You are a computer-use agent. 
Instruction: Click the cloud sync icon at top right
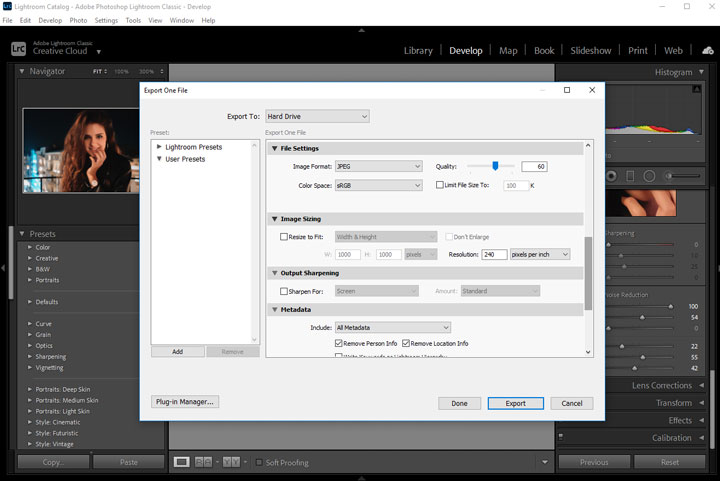point(707,49)
